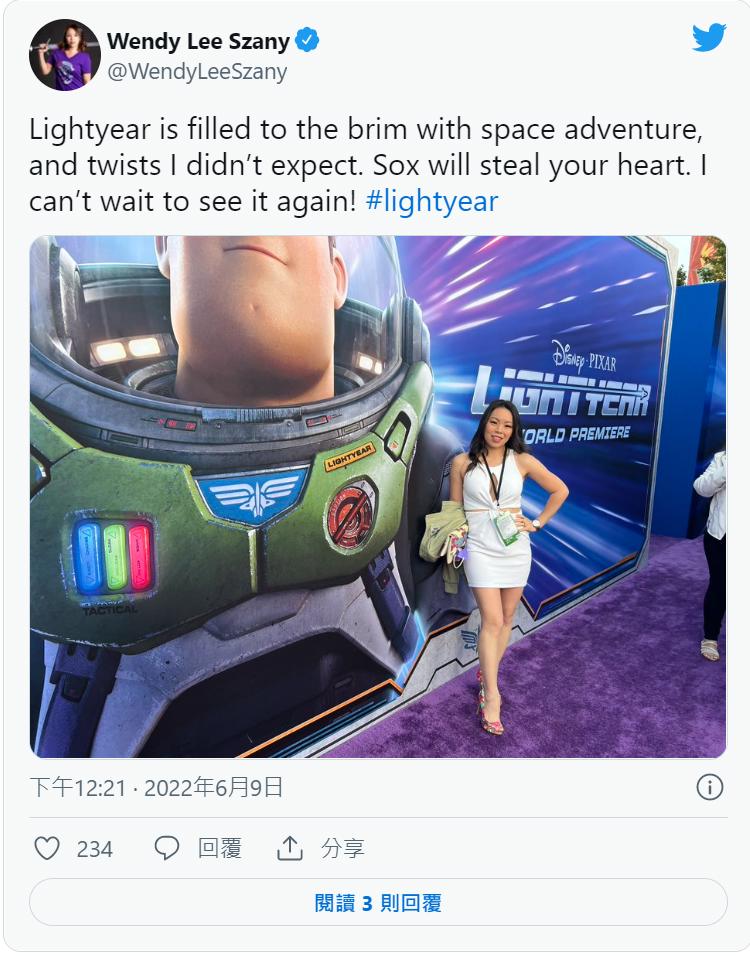Click the tweet info icon

click(710, 787)
